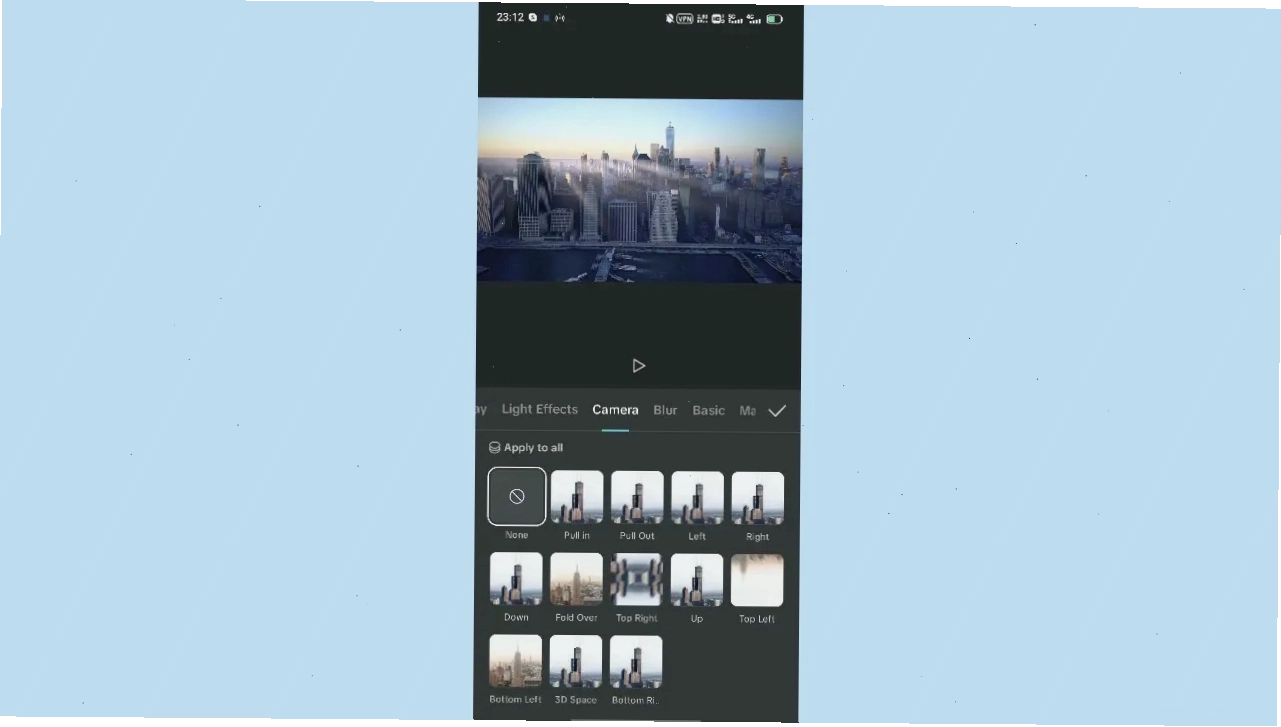Tap the 23:12 clock in status bar
The image size is (1281, 727).
pos(510,18)
